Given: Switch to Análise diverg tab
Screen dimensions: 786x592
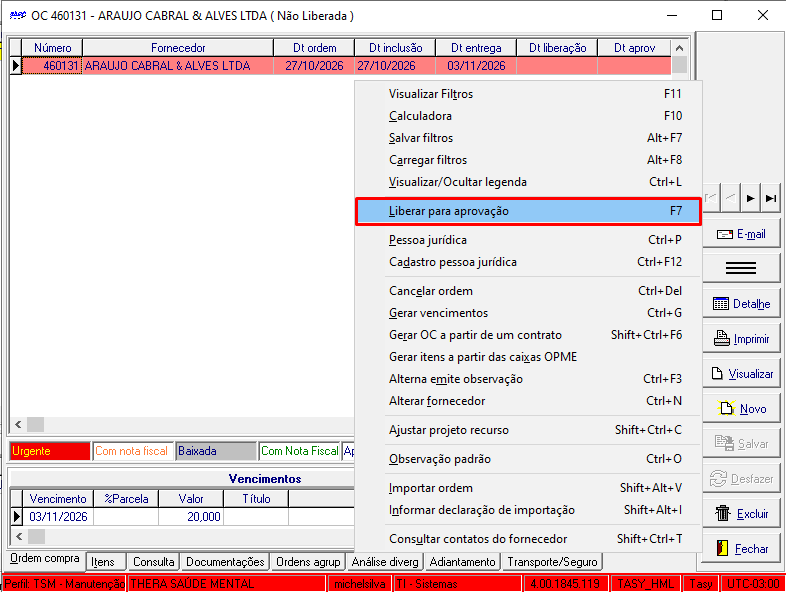Looking at the screenshot, I should [x=385, y=562].
